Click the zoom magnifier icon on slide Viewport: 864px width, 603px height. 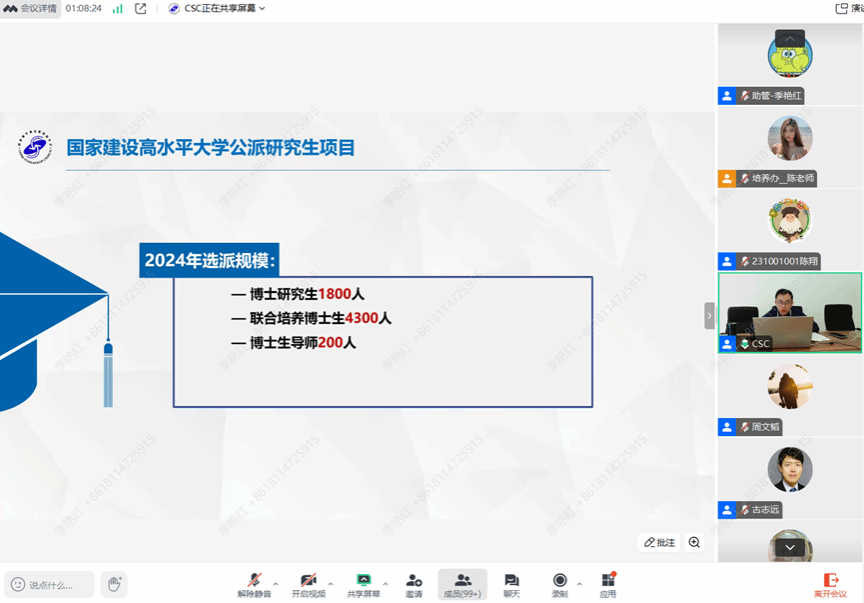694,542
